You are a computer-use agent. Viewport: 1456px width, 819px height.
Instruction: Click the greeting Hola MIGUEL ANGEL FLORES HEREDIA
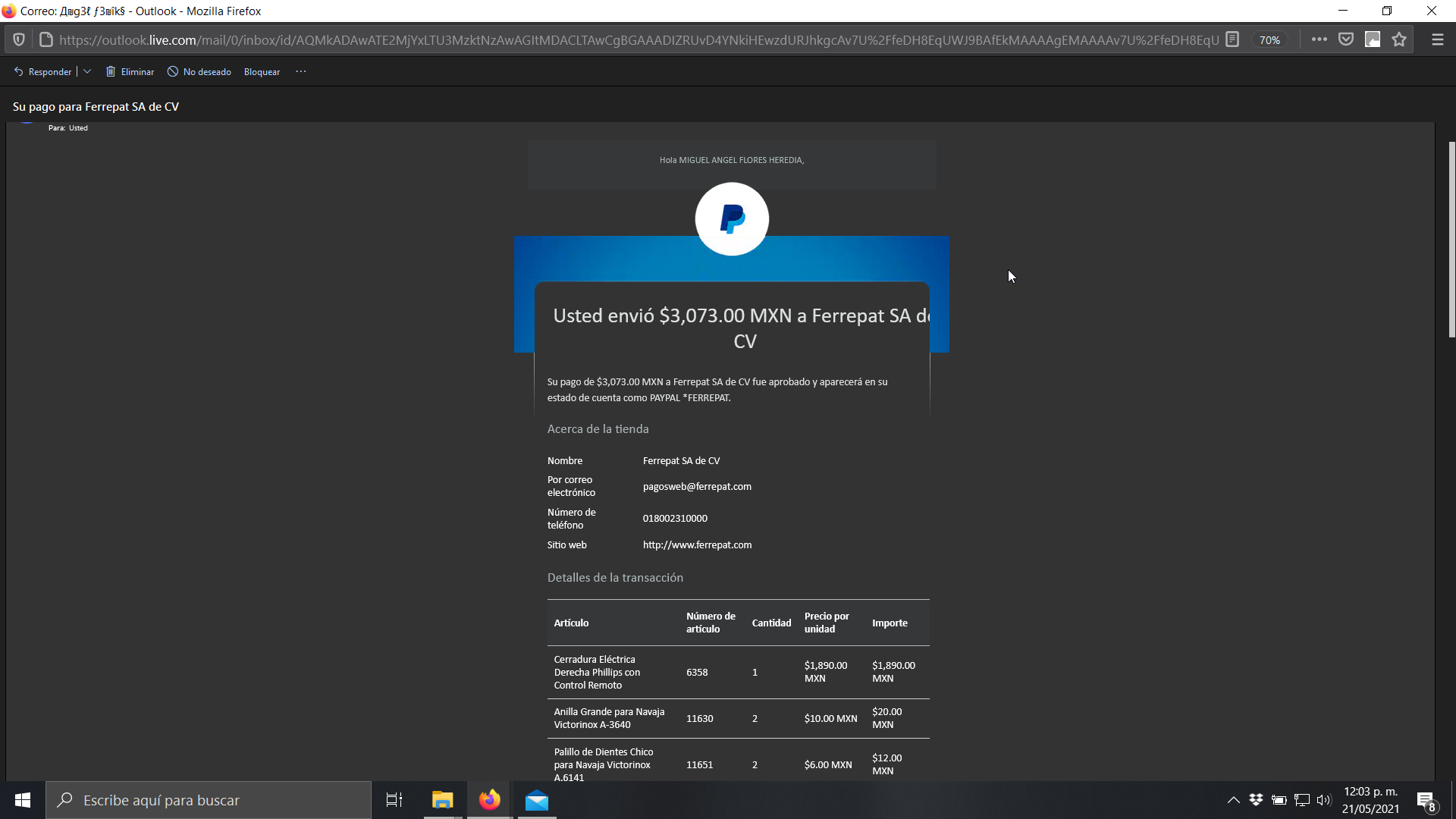pos(731,160)
